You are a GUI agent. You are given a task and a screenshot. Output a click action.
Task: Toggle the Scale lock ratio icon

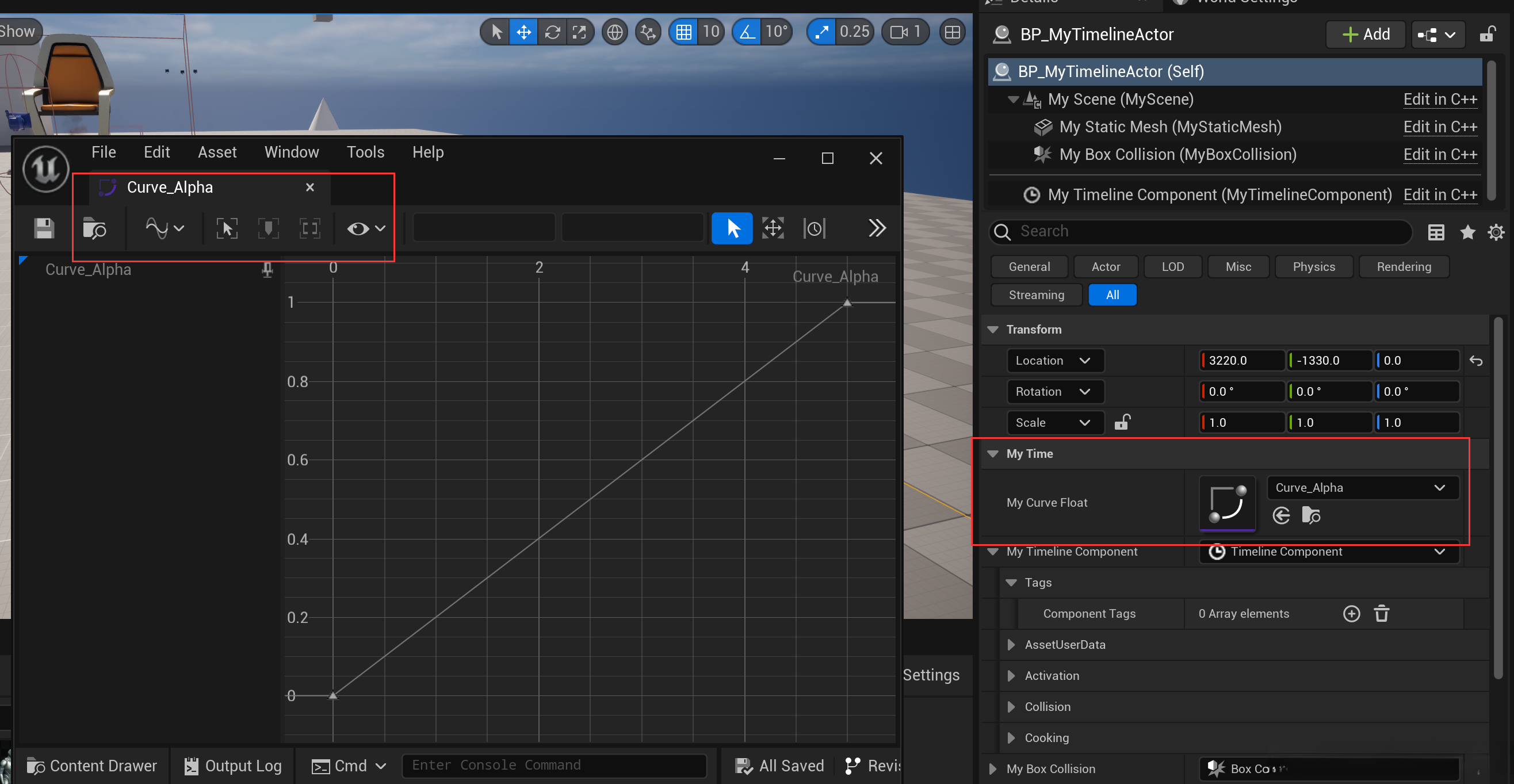pos(1122,423)
